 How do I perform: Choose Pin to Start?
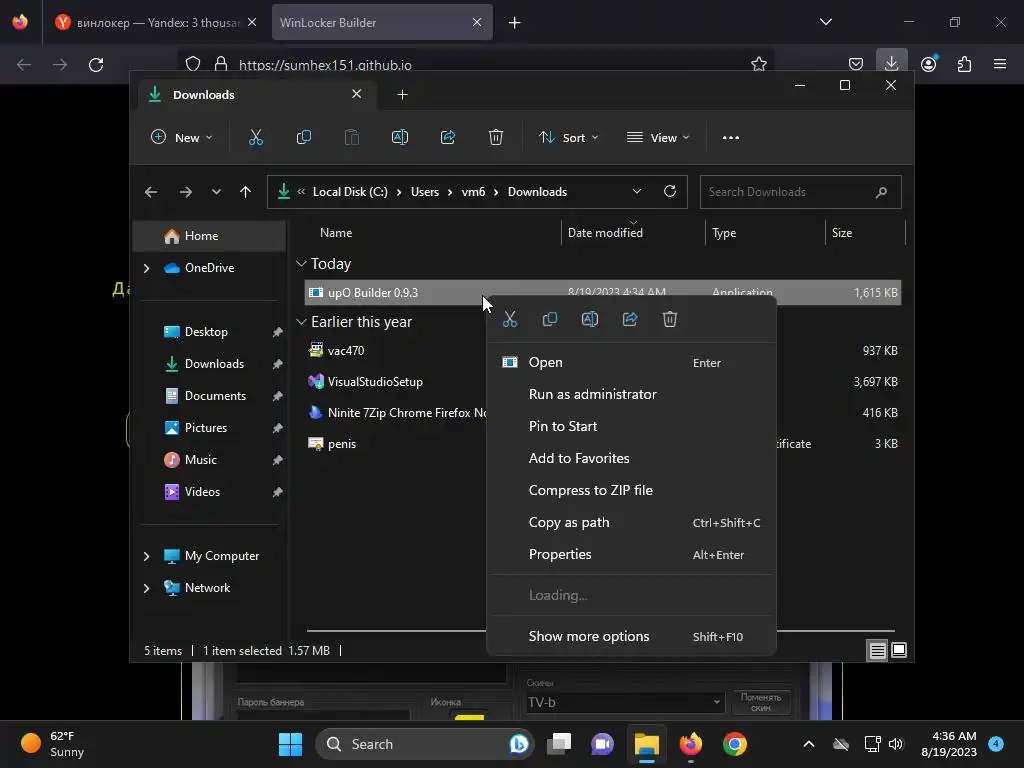point(632,426)
